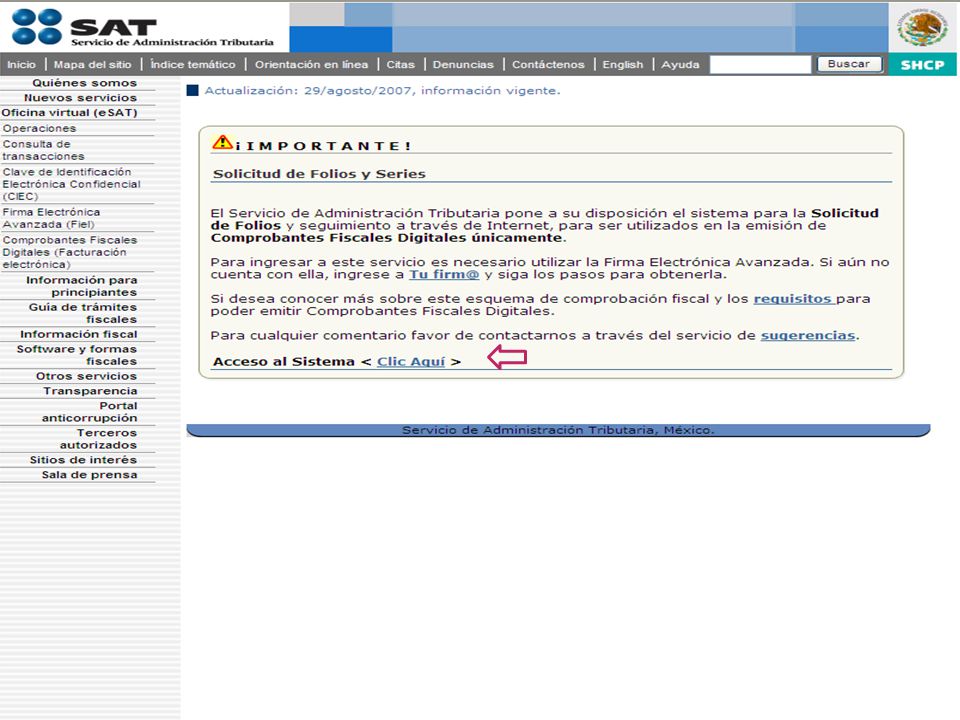Focus the search text box
Screen dimensions: 960x720
point(760,64)
